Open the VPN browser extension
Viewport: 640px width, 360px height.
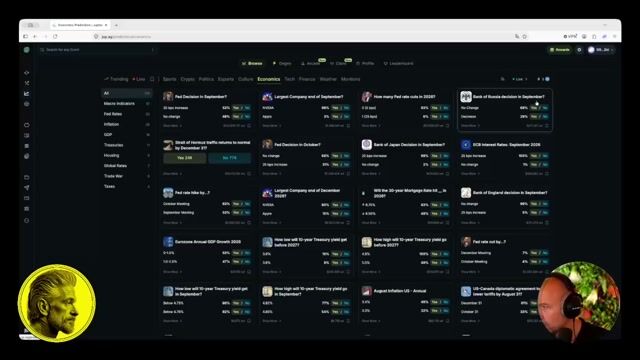coord(570,36)
